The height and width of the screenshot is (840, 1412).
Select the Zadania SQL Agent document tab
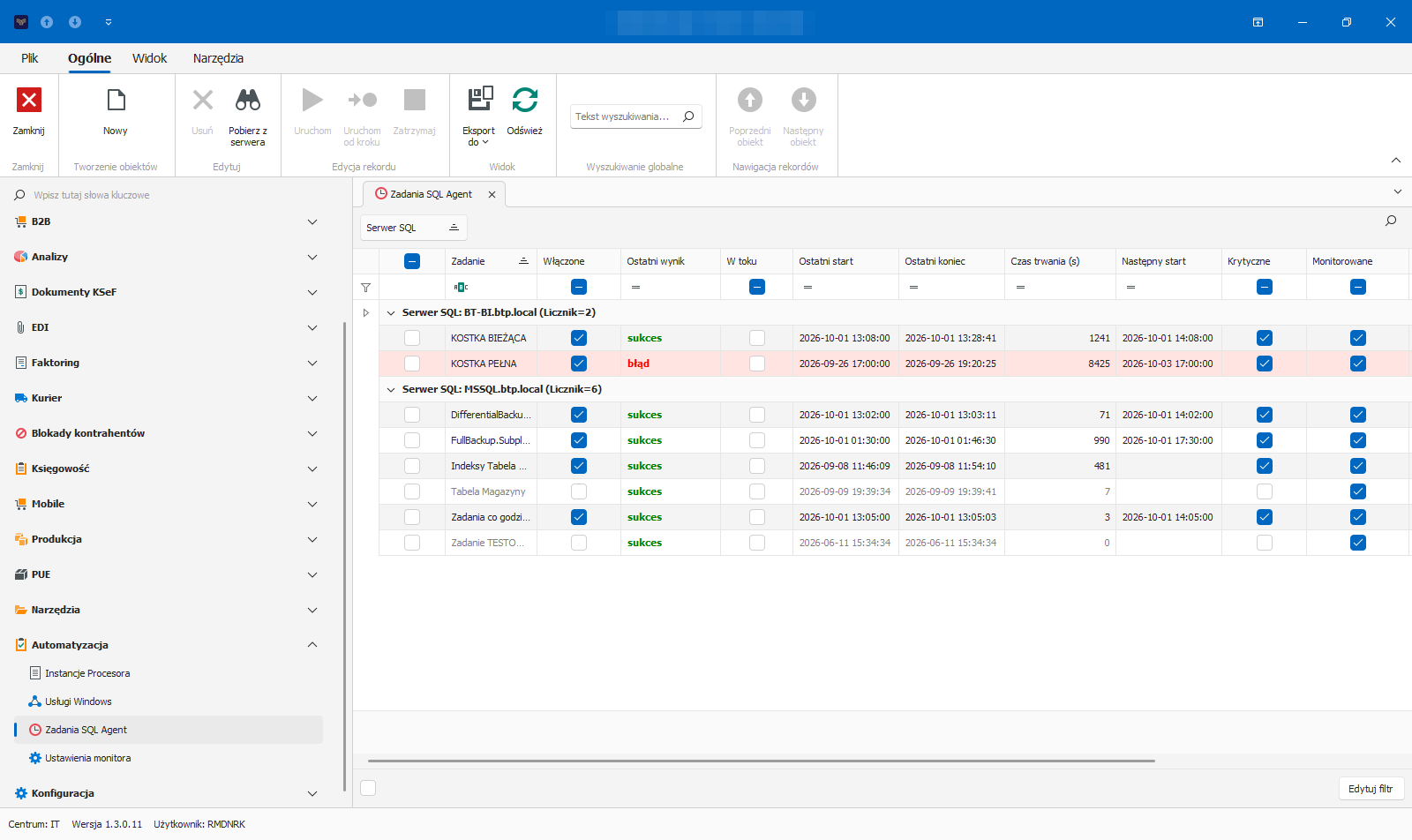tap(432, 194)
